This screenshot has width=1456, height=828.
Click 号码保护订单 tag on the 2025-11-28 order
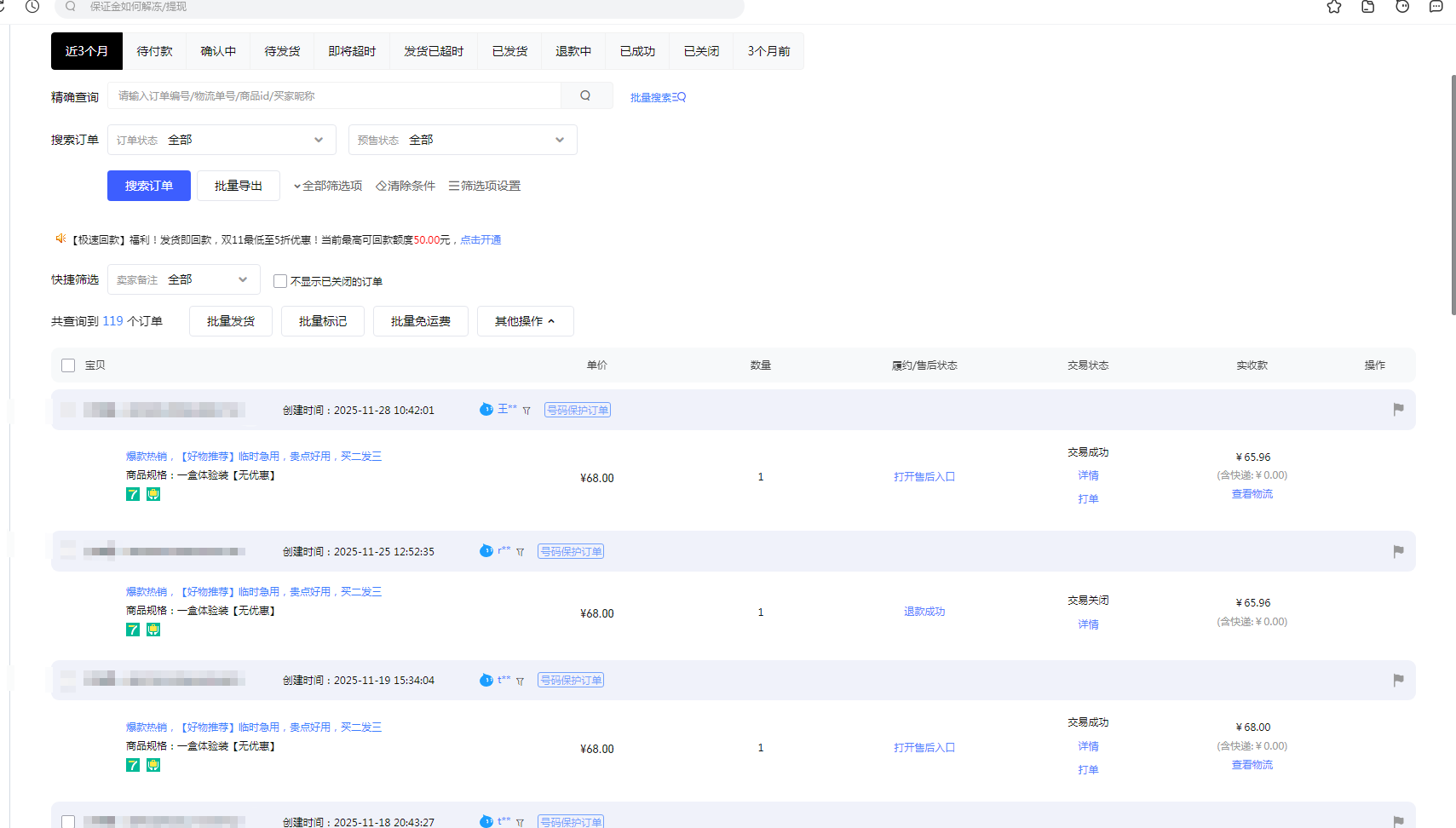tap(578, 410)
